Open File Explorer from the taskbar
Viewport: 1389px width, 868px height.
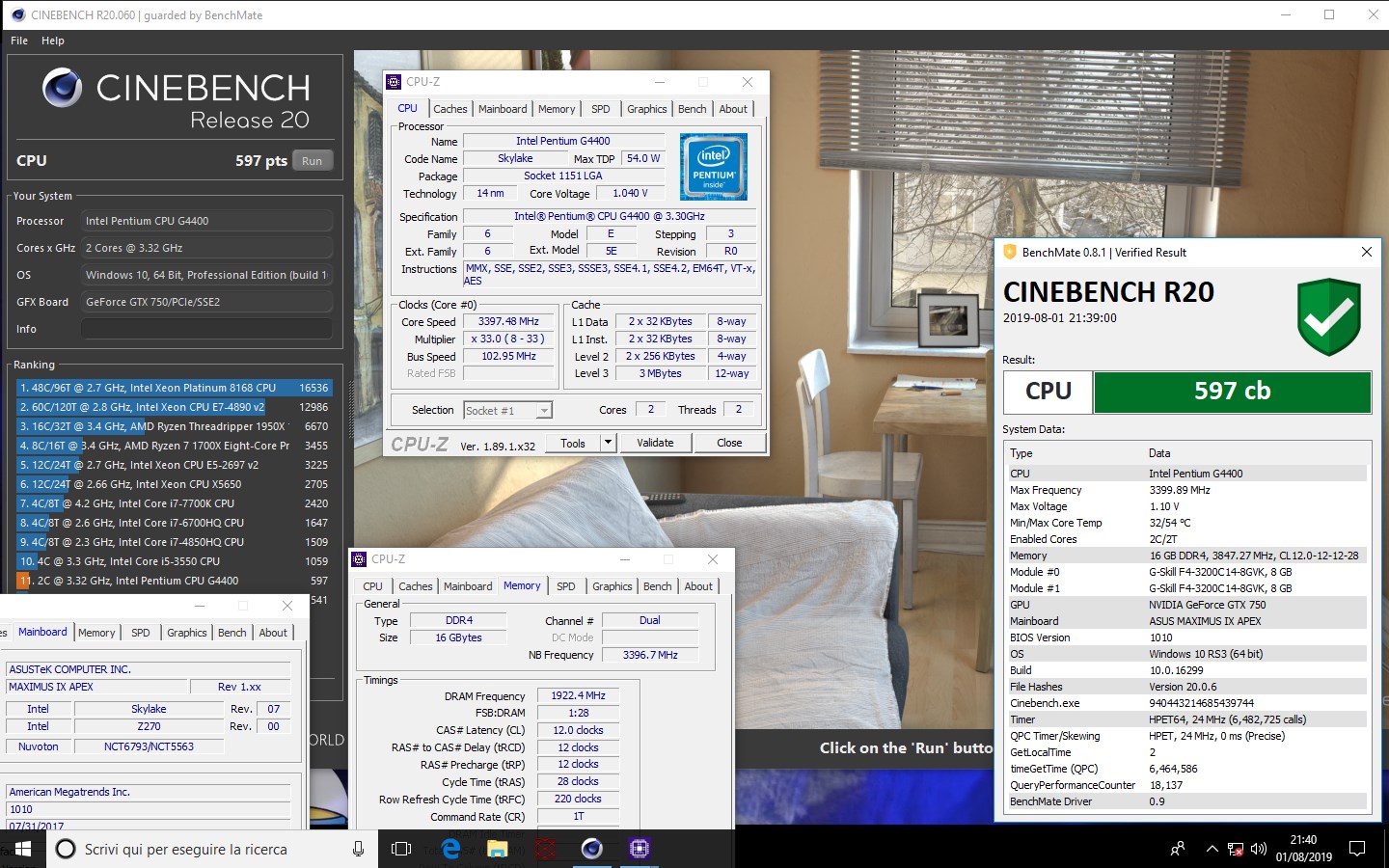coord(497,849)
